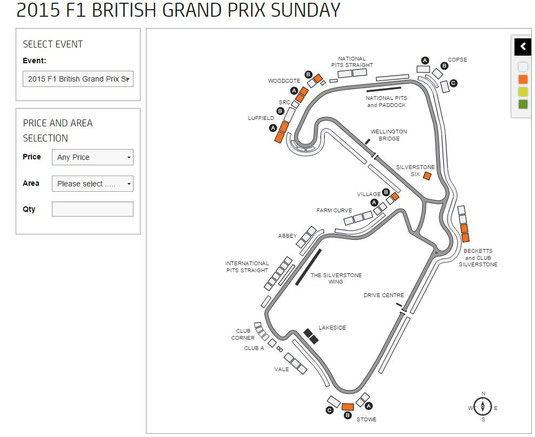535x437 pixels.
Task: Expand the Area Please select dropdown
Action: 92,184
